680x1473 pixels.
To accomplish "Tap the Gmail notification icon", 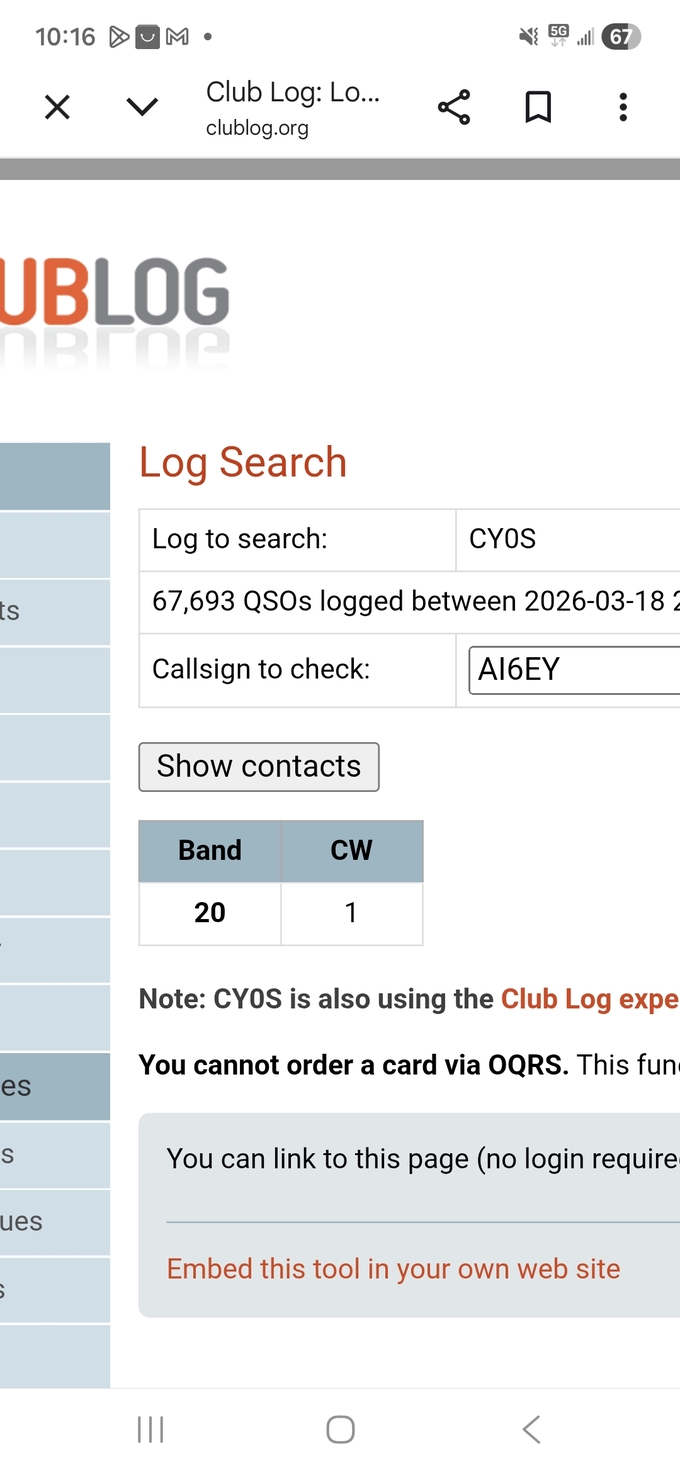I will pyautogui.click(x=177, y=37).
